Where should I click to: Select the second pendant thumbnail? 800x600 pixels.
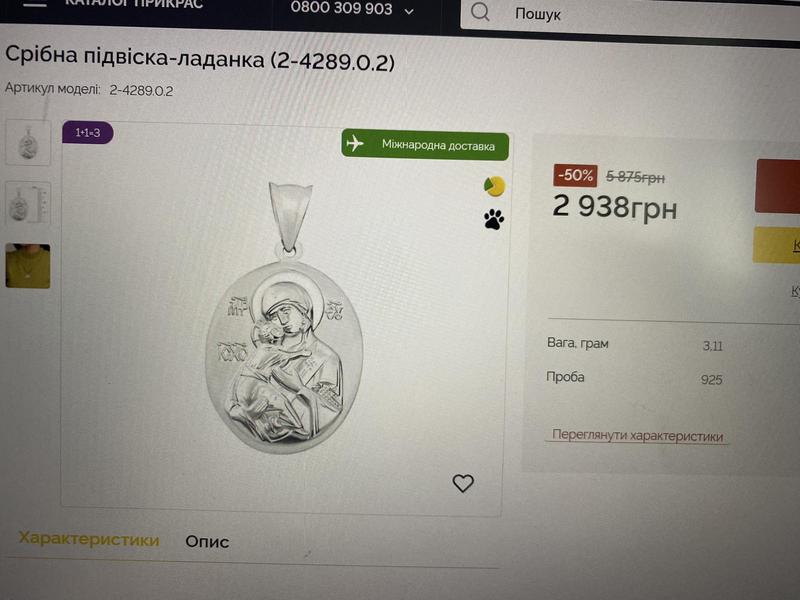click(28, 204)
